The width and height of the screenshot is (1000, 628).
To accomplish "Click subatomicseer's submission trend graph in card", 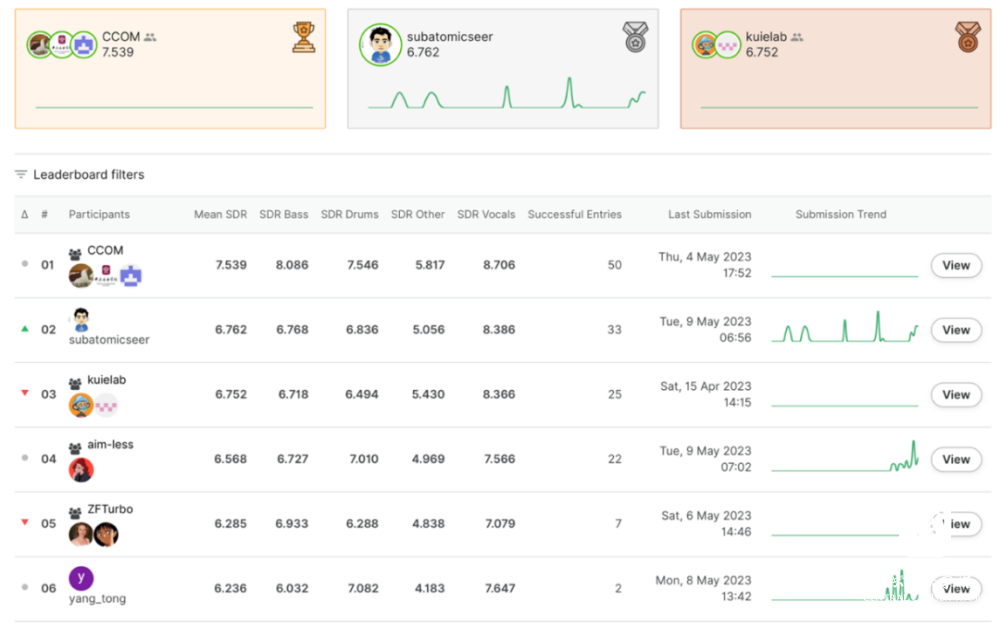I will point(506,94).
